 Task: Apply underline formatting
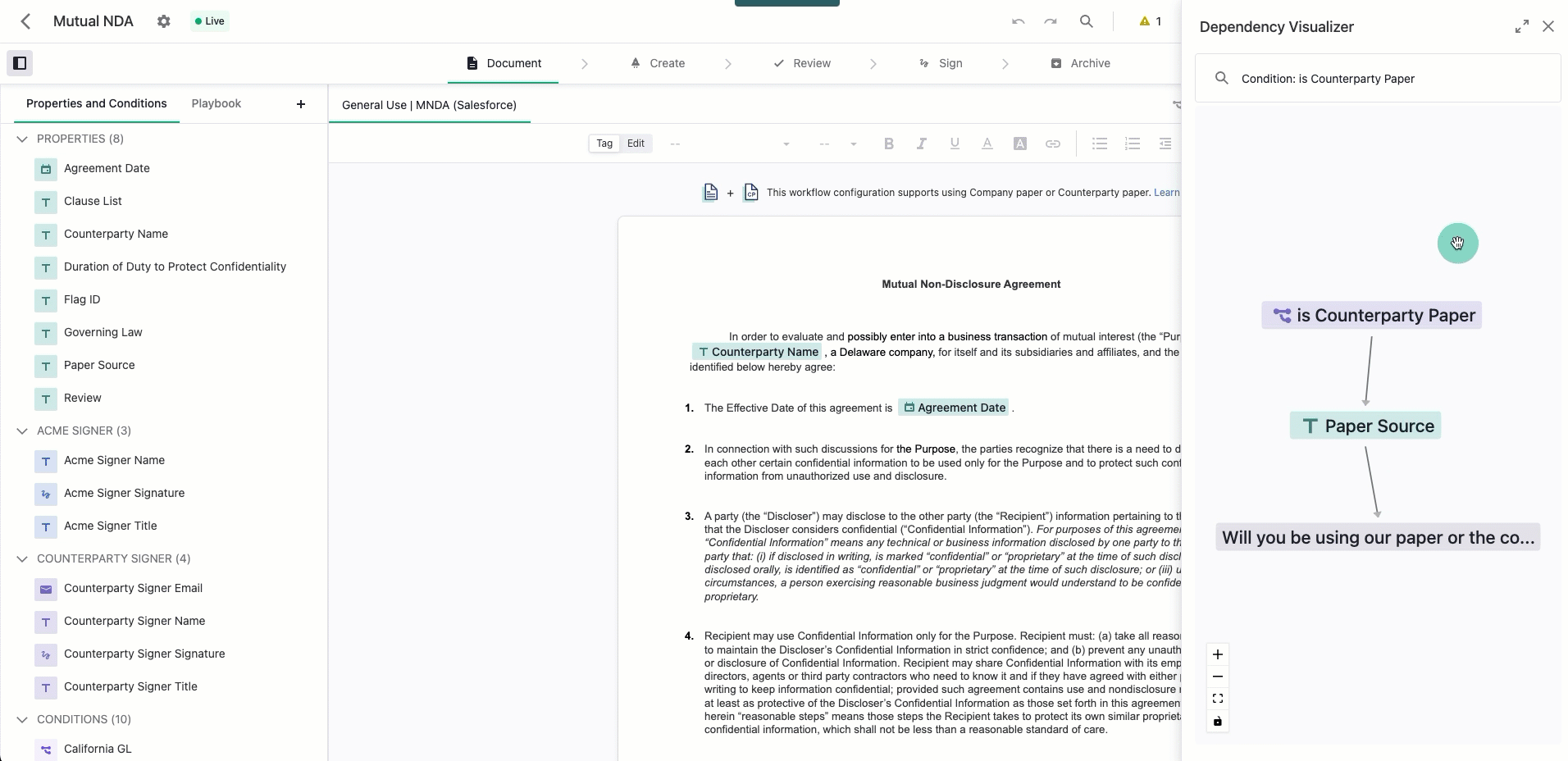(955, 144)
